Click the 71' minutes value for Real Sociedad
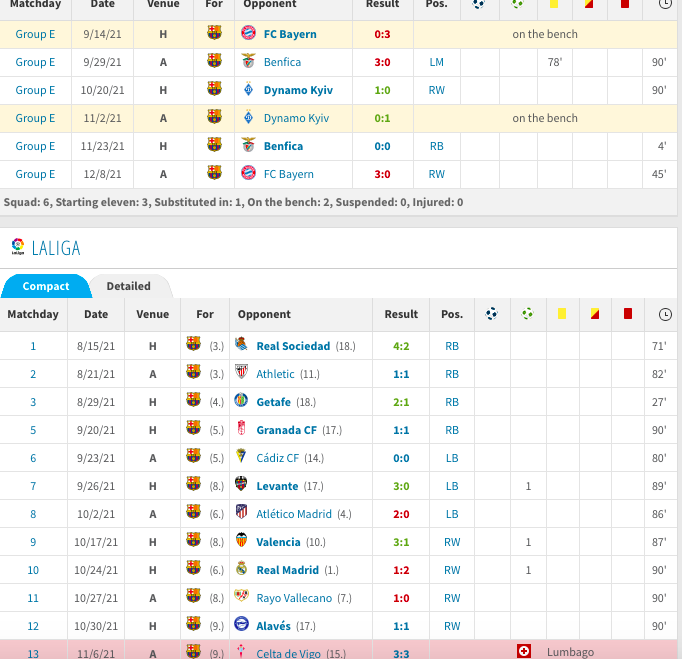 (659, 346)
